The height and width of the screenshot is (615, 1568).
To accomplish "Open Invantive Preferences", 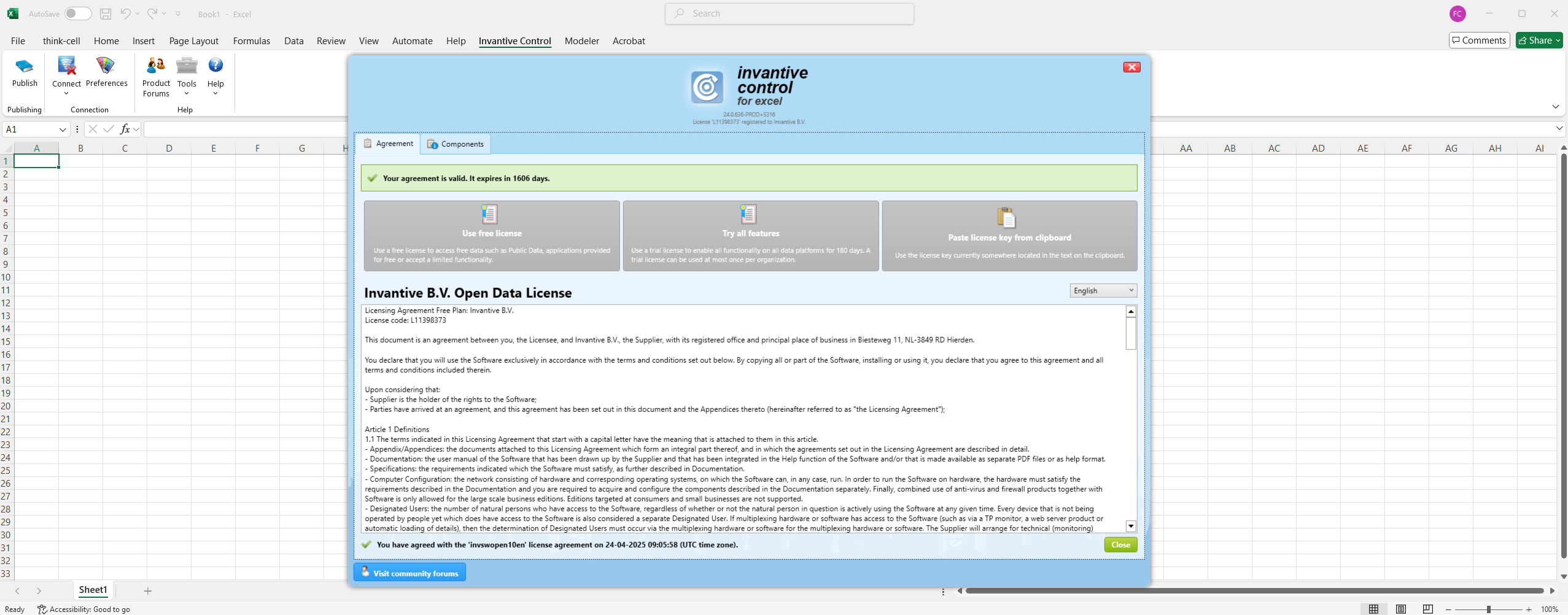I will point(106,72).
